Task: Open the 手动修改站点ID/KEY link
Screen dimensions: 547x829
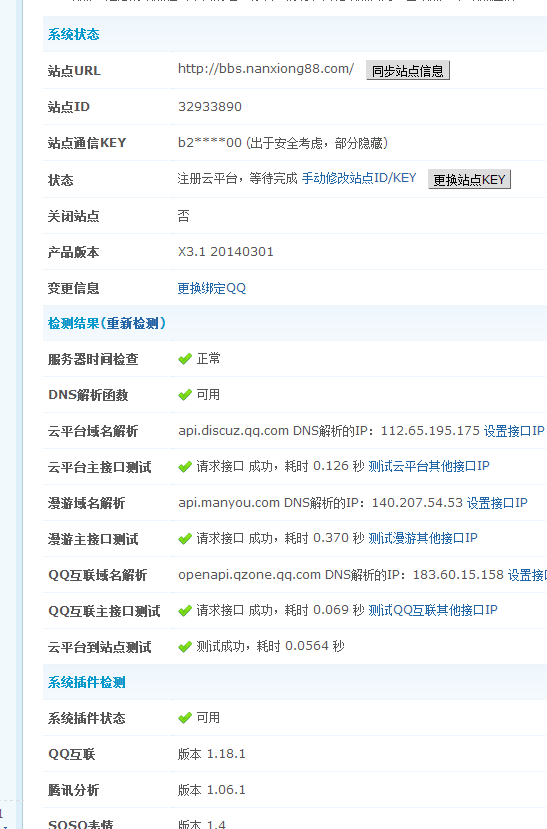Action: click(359, 178)
